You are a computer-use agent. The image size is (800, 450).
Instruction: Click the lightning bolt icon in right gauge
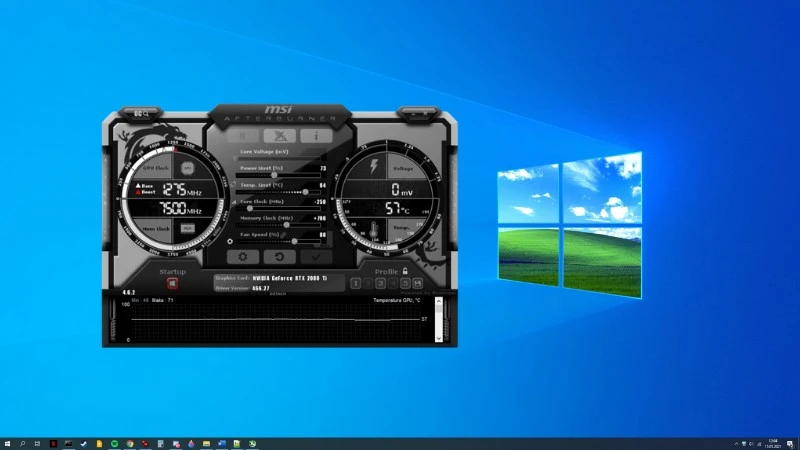(374, 166)
